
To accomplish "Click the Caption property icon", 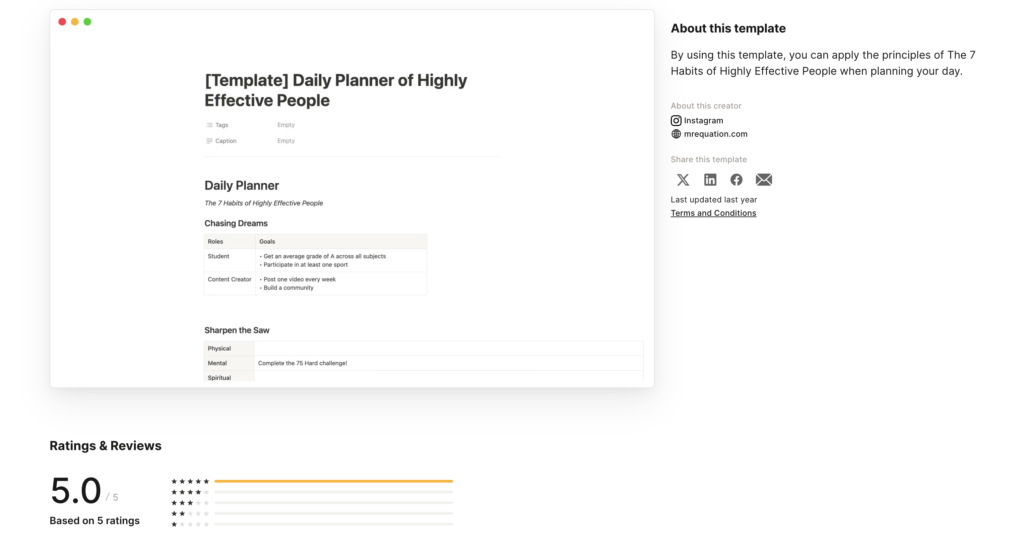I will pos(209,141).
